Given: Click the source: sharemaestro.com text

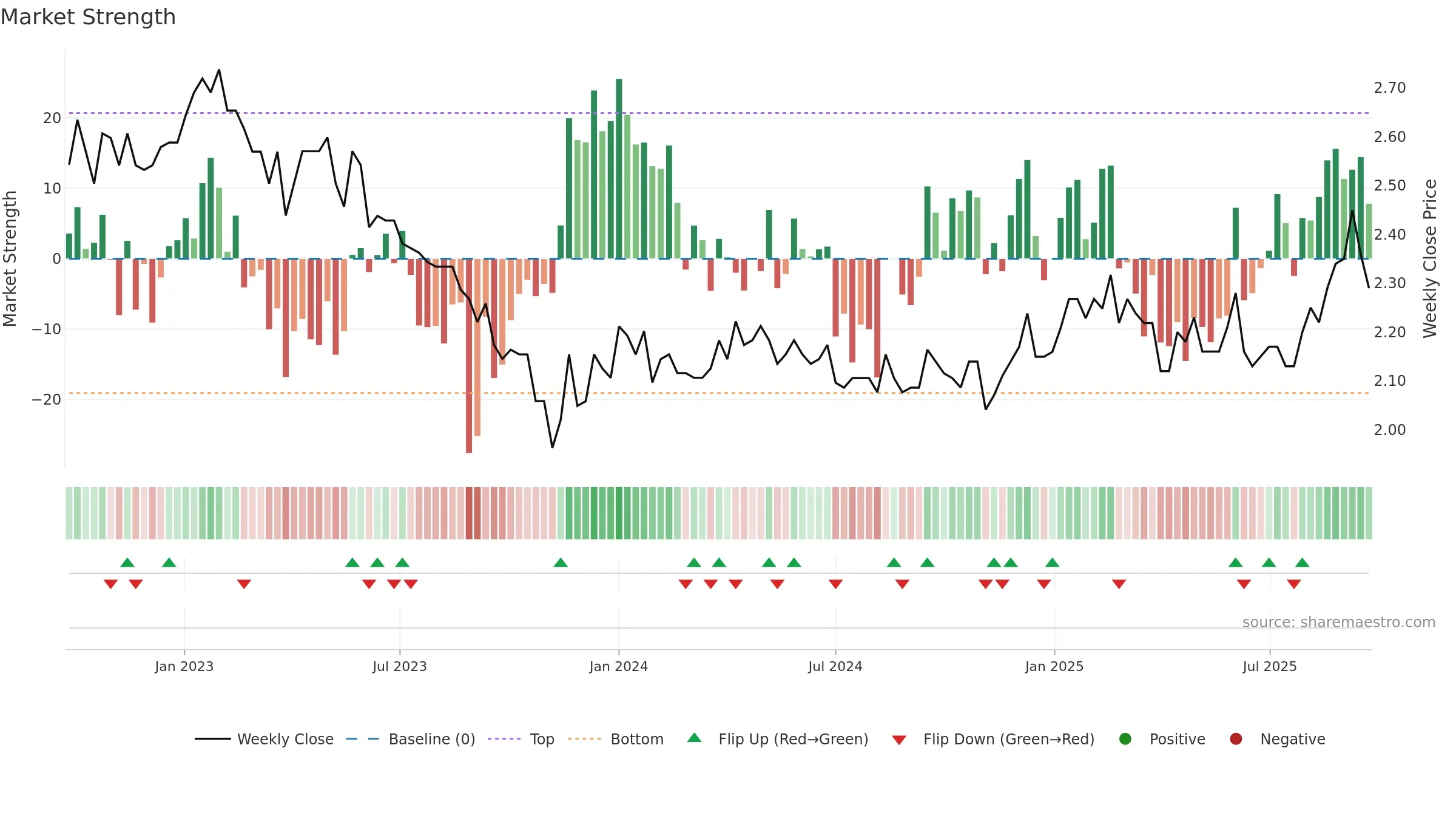Looking at the screenshot, I should [1339, 622].
